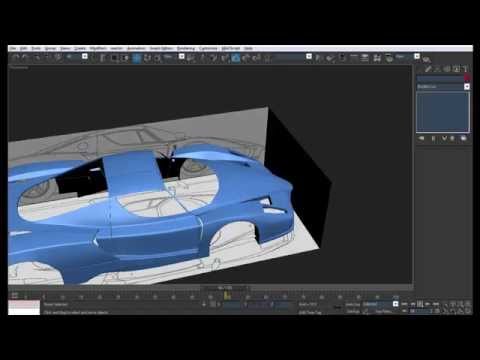Click the Quick Render teapot icon
This screenshot has height=360, width=480.
coord(426,59)
